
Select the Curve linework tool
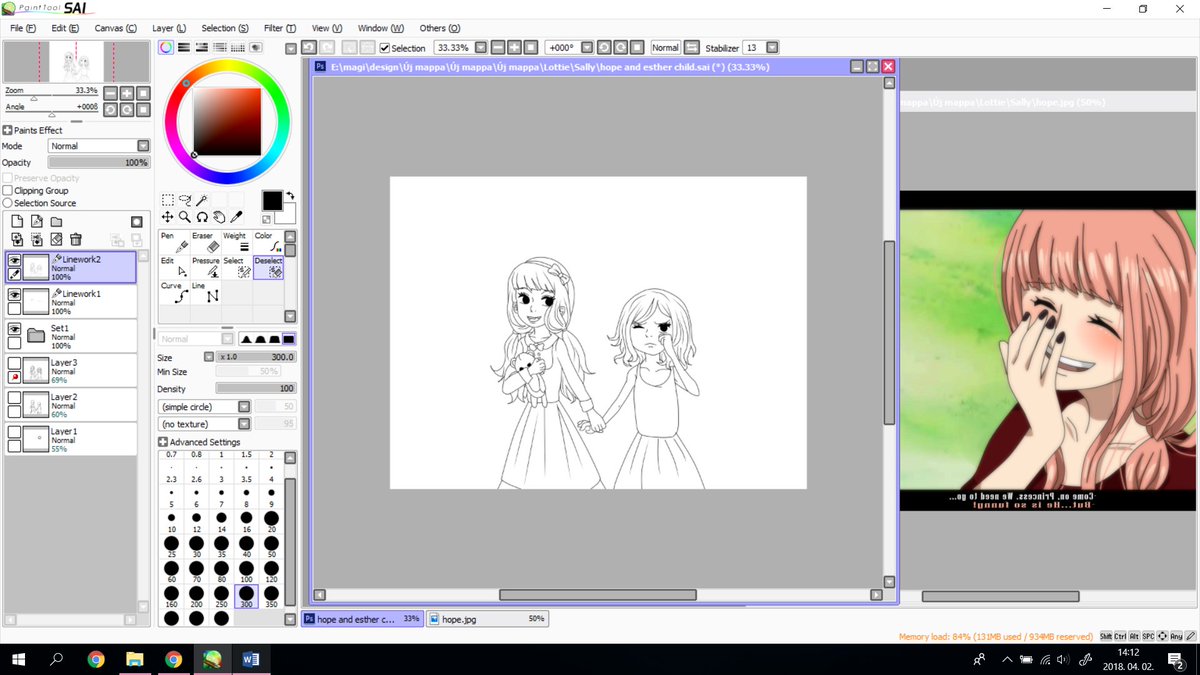coord(175,292)
